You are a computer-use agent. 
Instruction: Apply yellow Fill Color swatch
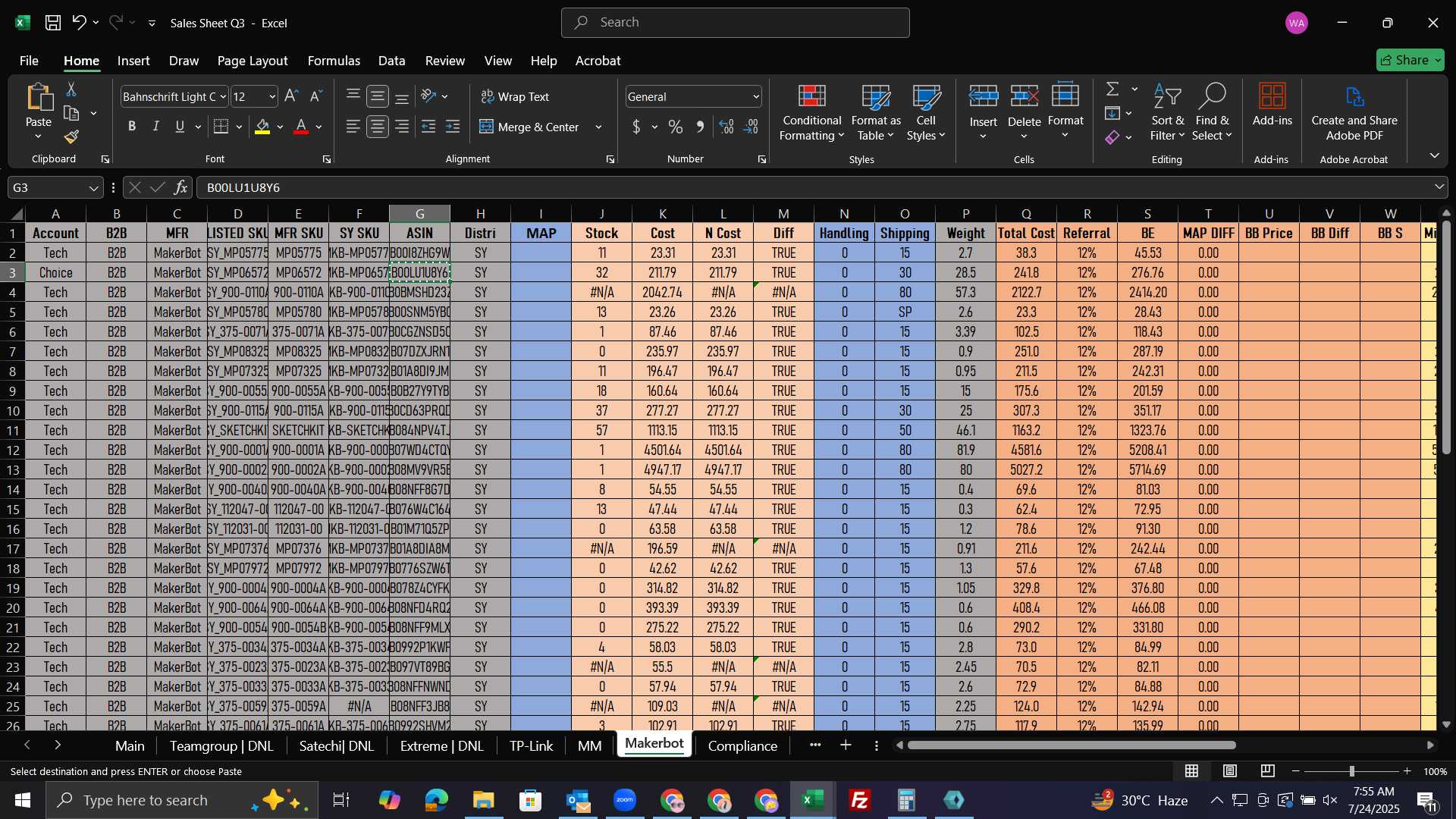[x=262, y=127]
